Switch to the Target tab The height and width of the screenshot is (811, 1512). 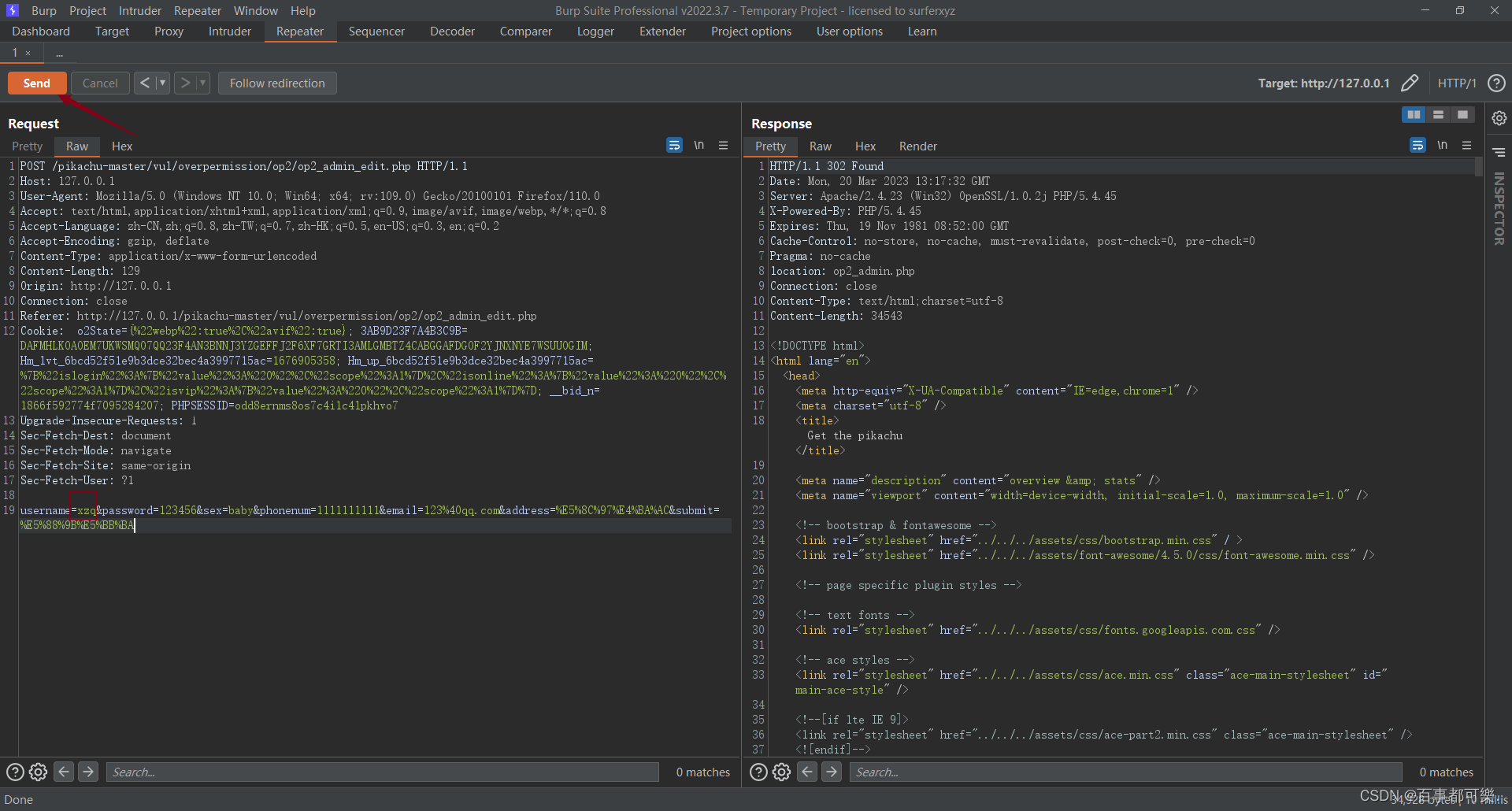coord(112,31)
